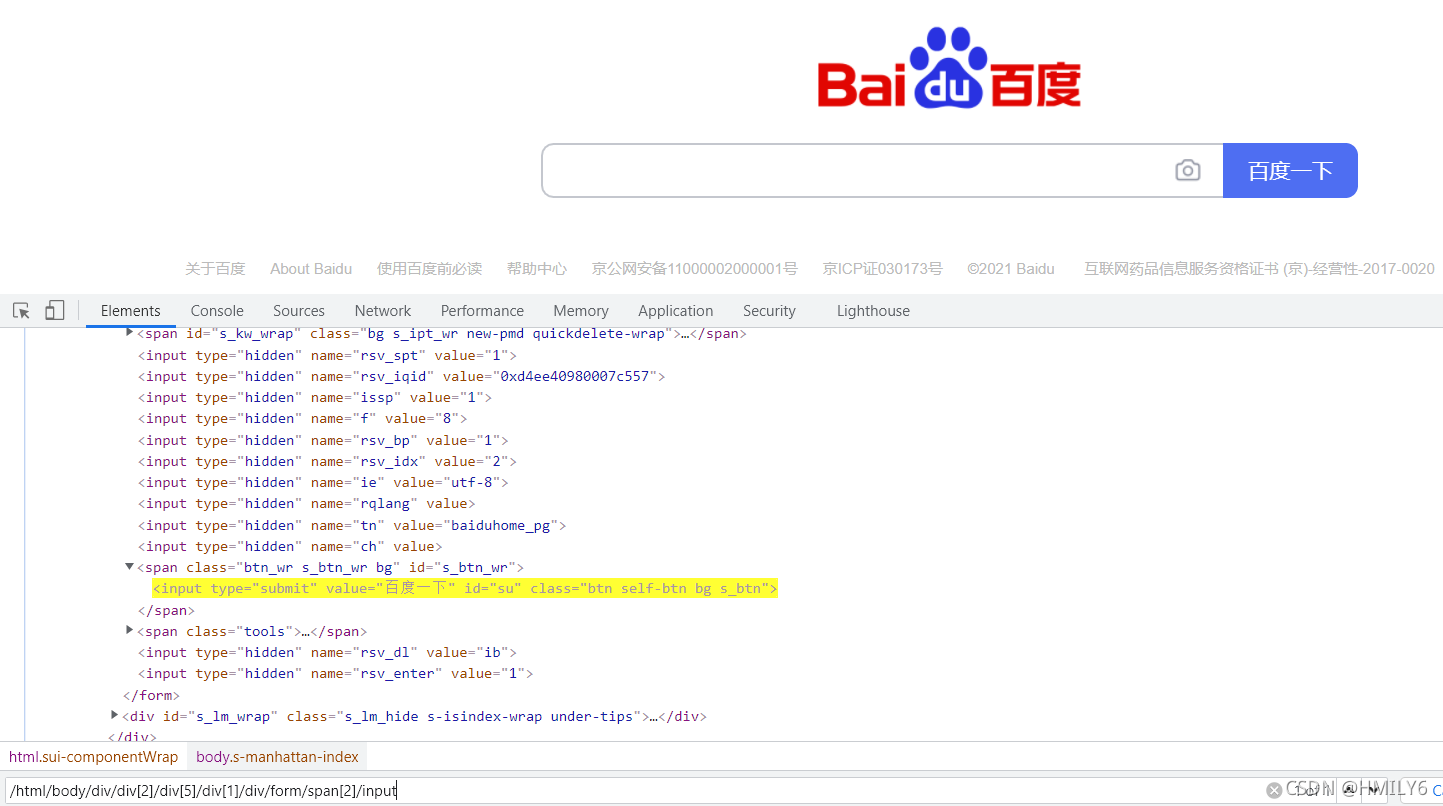Select the closing </form> tag line
The image size is (1443, 806).
pyautogui.click(x=151, y=694)
